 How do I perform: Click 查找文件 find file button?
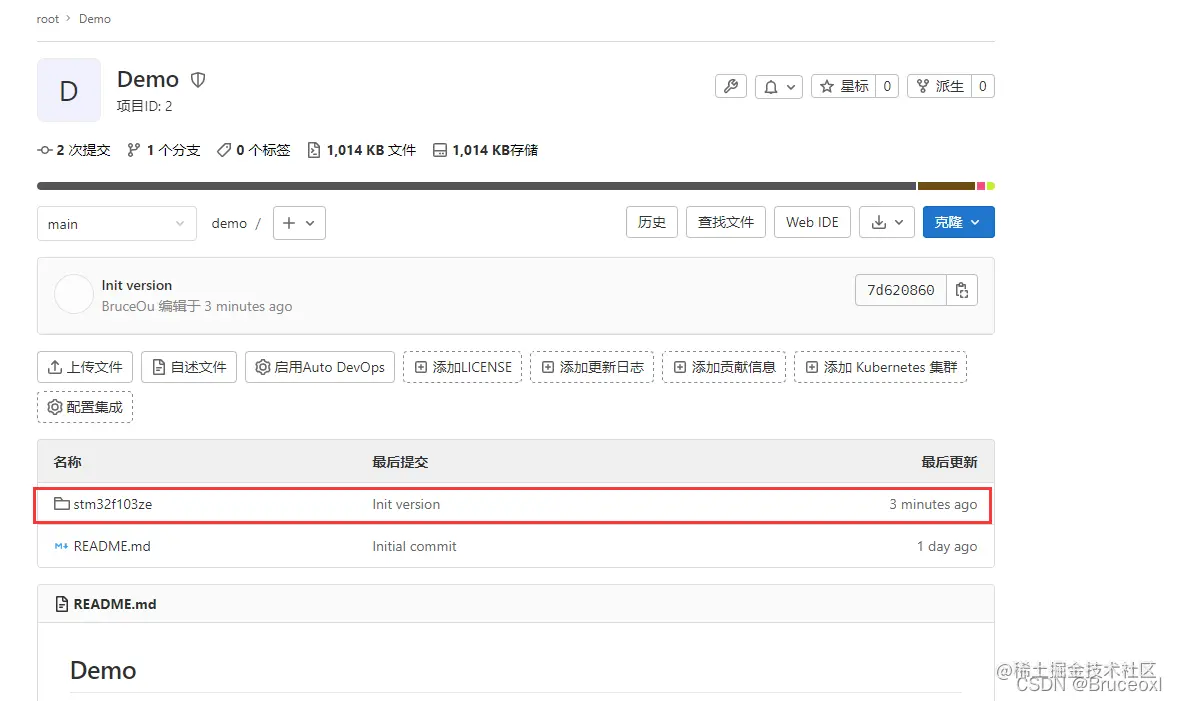point(725,222)
